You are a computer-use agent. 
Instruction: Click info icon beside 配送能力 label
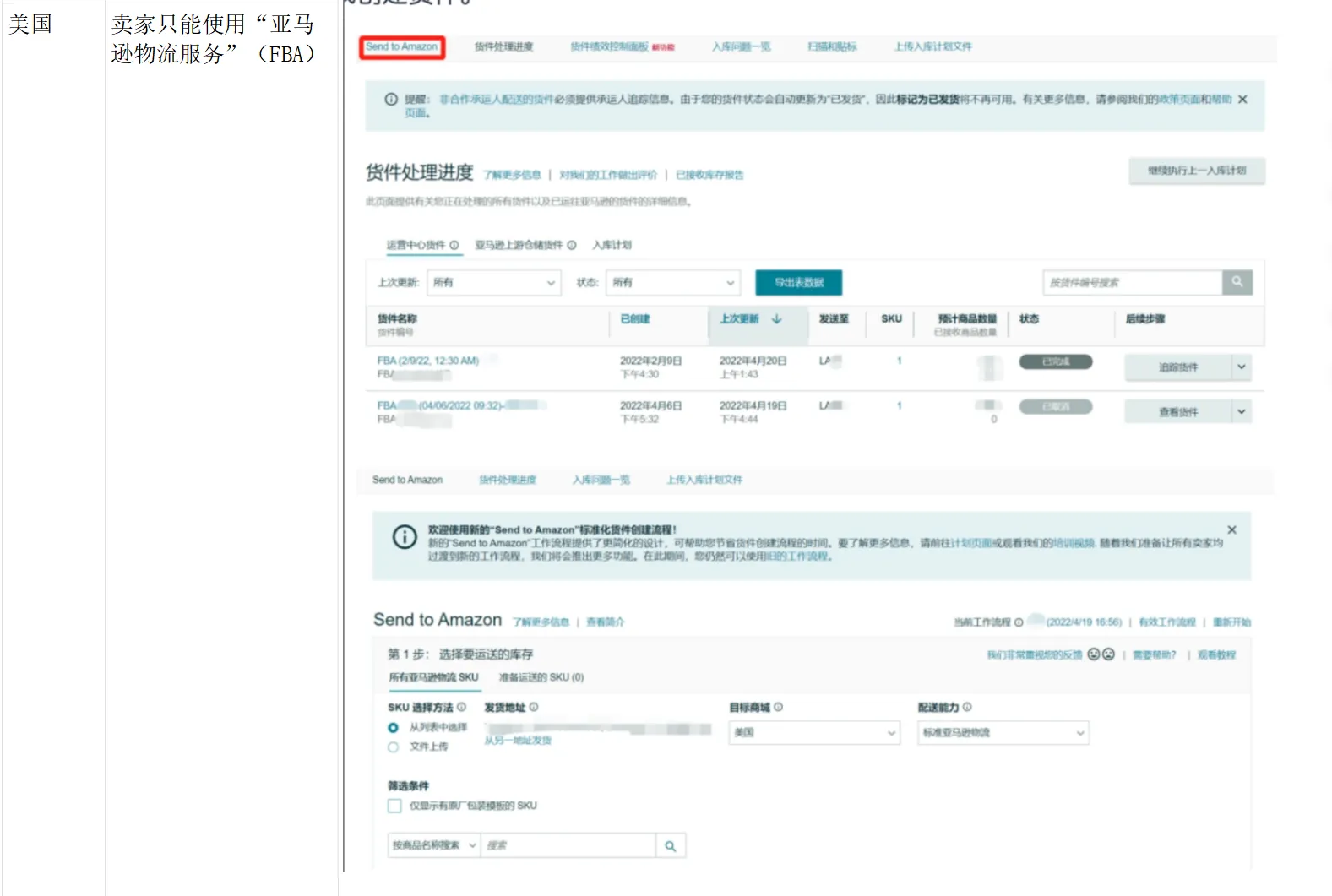pos(967,707)
